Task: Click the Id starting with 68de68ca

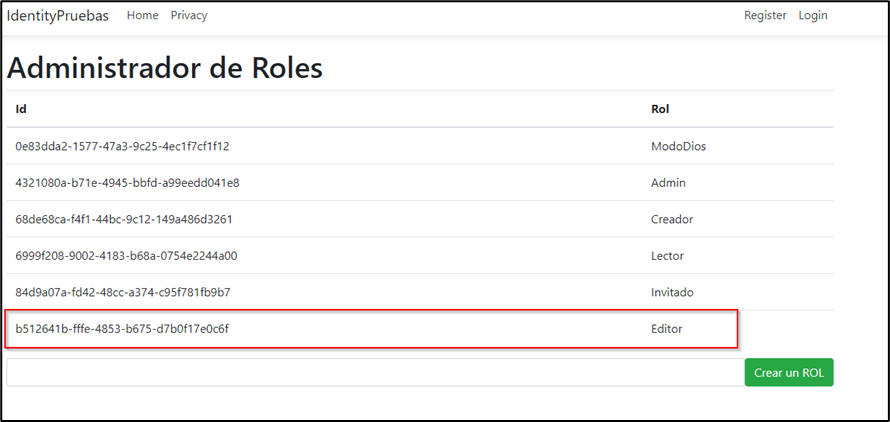Action: click(x=123, y=219)
